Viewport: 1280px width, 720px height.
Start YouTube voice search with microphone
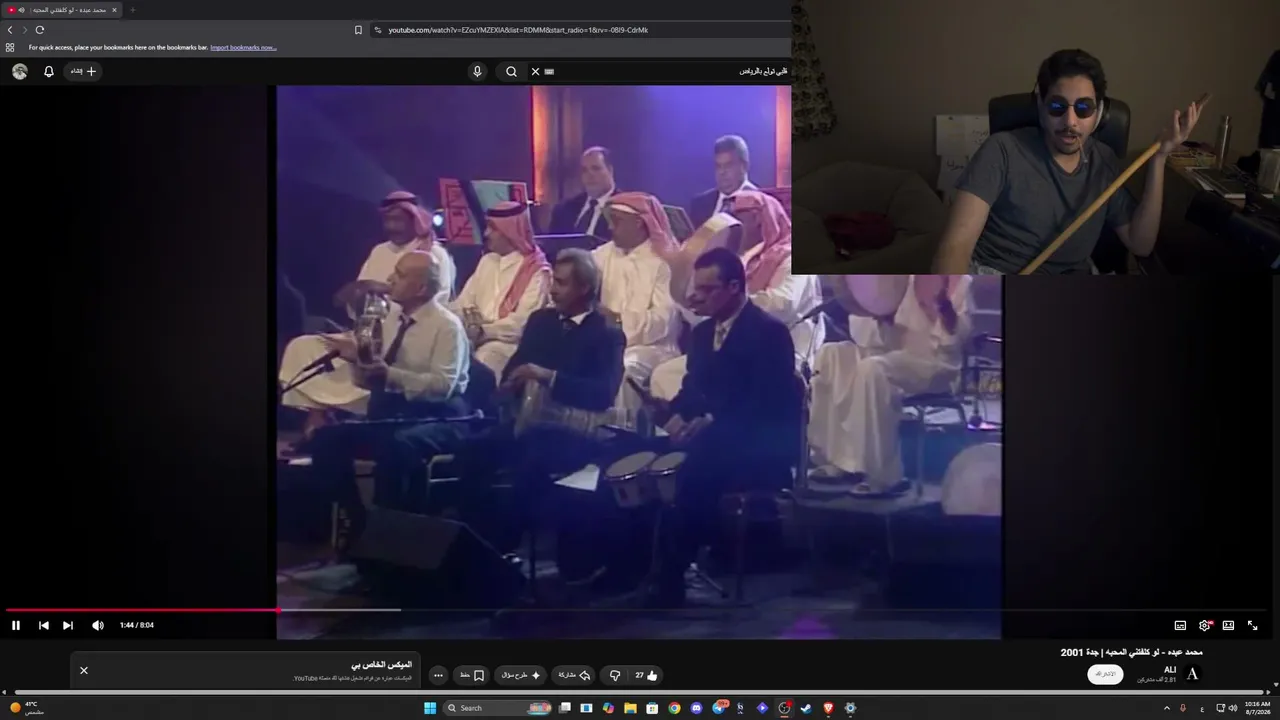[x=477, y=71]
